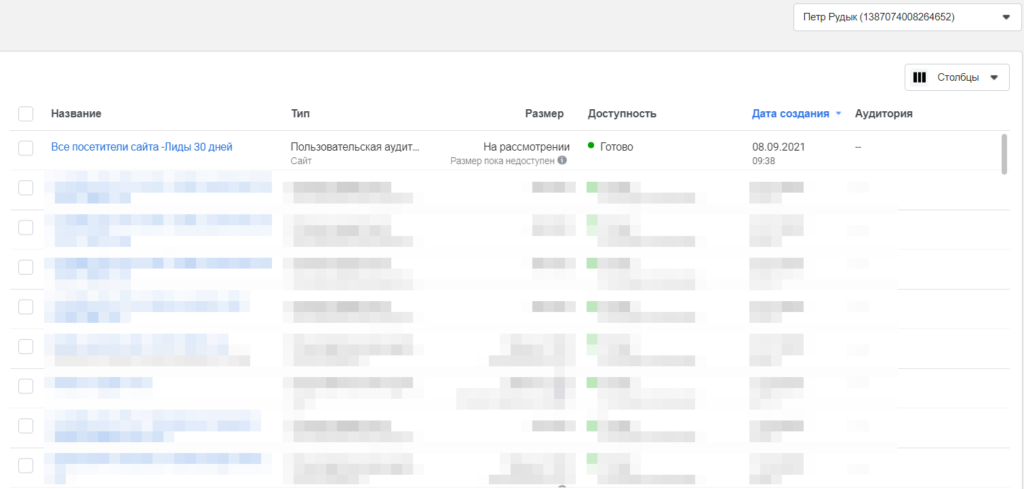
Task: Click the Размер column header
Action: pyautogui.click(x=544, y=114)
